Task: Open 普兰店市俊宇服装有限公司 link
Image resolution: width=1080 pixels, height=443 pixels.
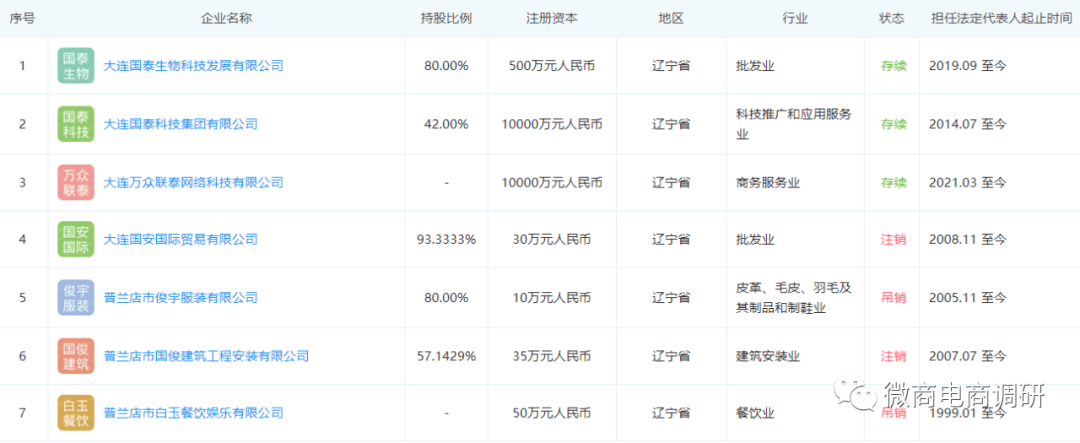Action: click(180, 298)
